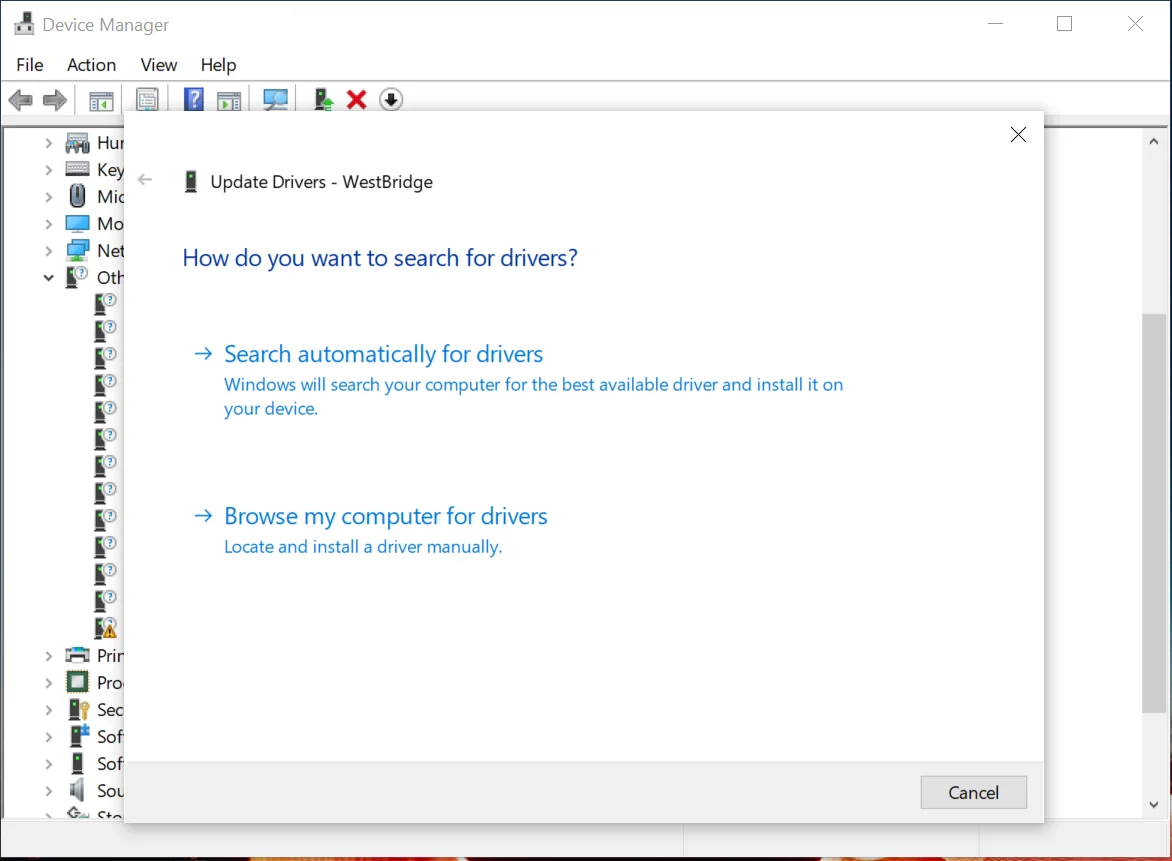Click the Update device driver icon
Viewport: 1172px width, 861px height.
(x=323, y=99)
